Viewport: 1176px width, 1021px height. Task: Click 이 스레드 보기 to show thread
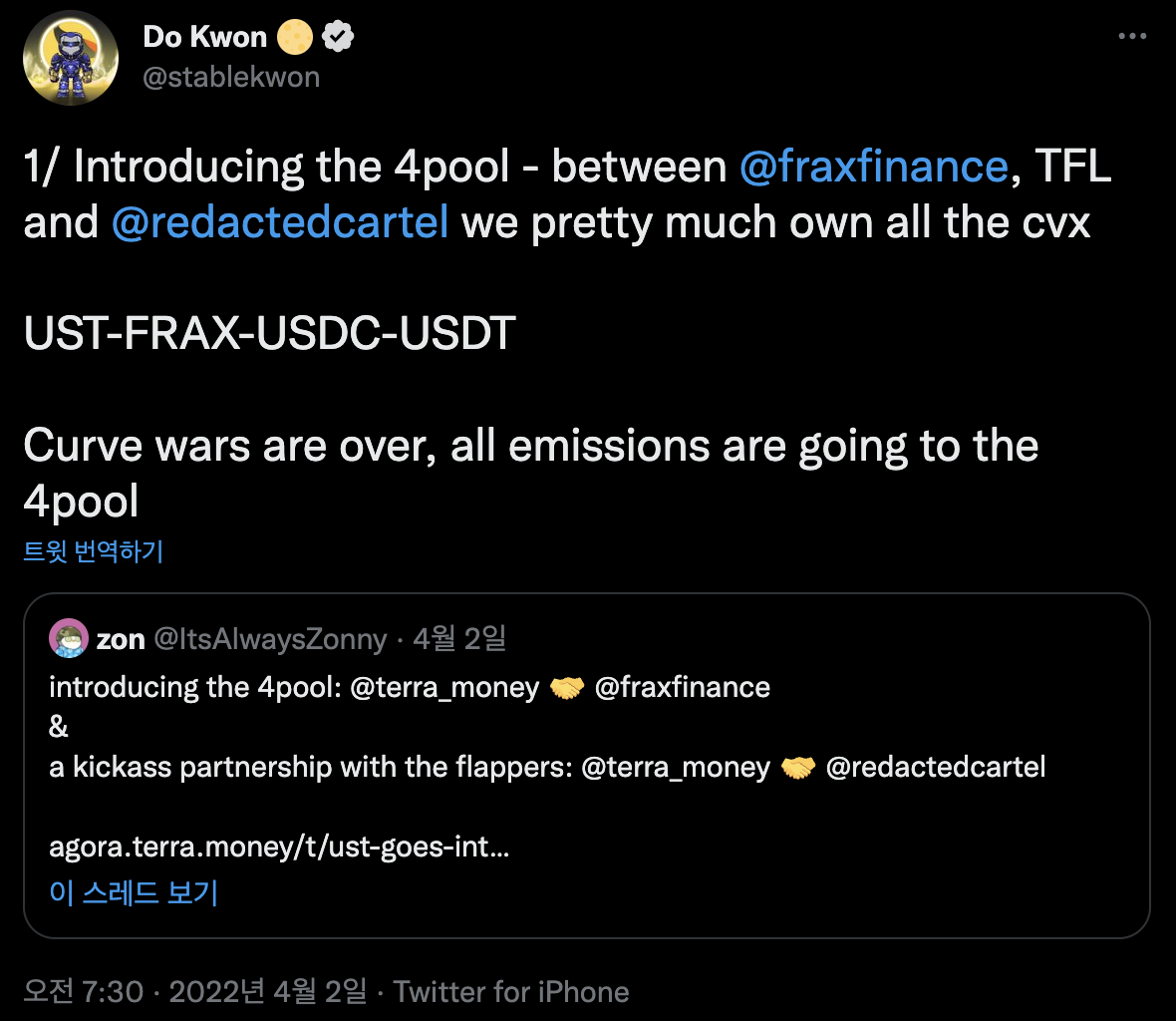click(134, 891)
